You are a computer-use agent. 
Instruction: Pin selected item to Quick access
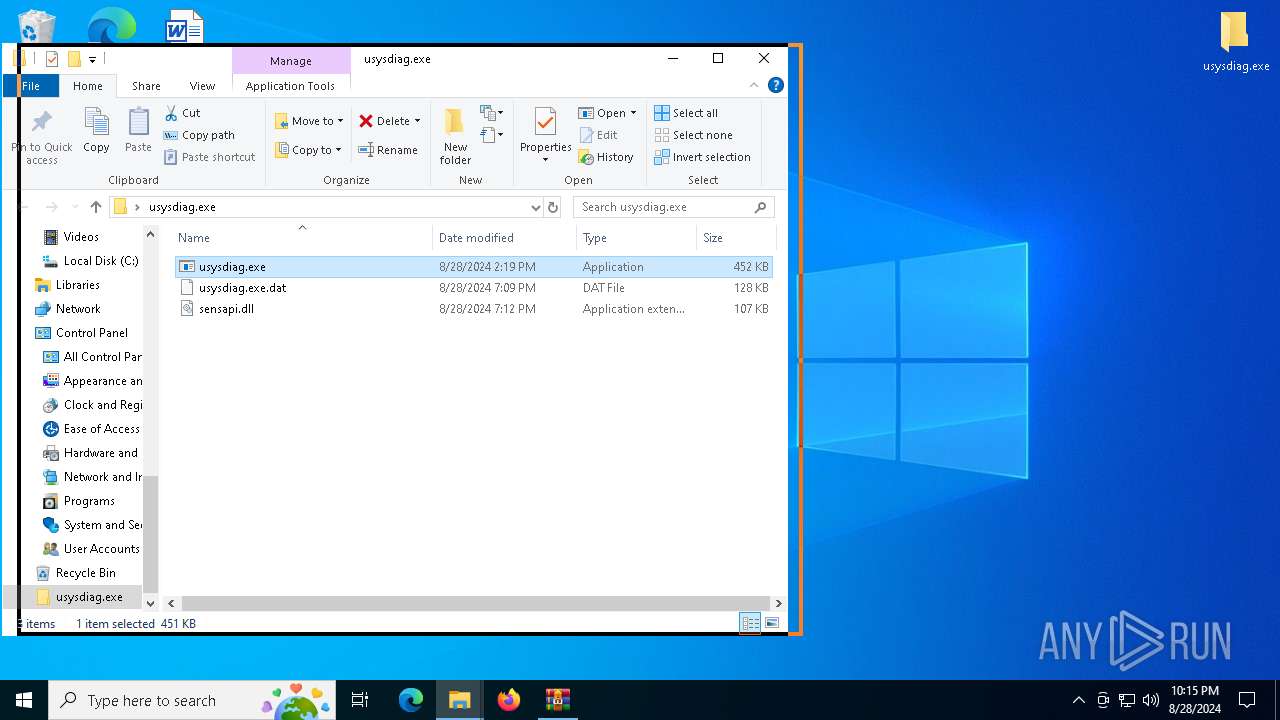pyautogui.click(x=42, y=137)
